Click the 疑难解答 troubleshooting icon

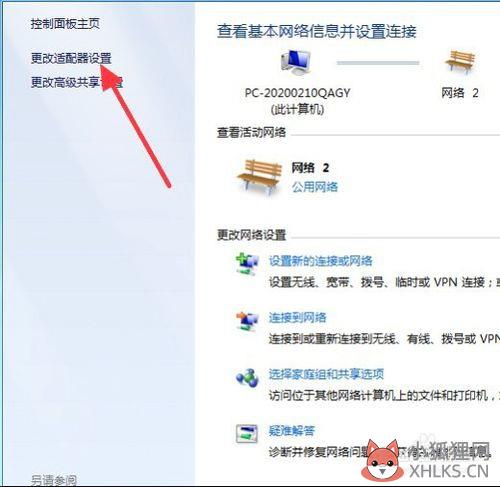[x=247, y=433]
